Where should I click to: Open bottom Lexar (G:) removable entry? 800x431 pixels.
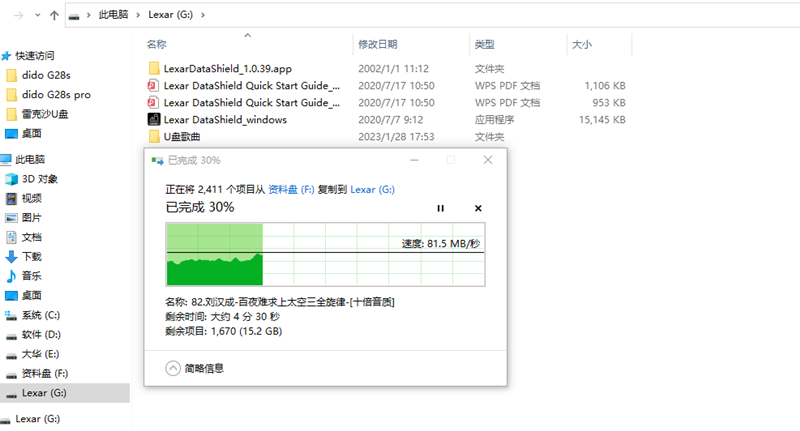37,419
